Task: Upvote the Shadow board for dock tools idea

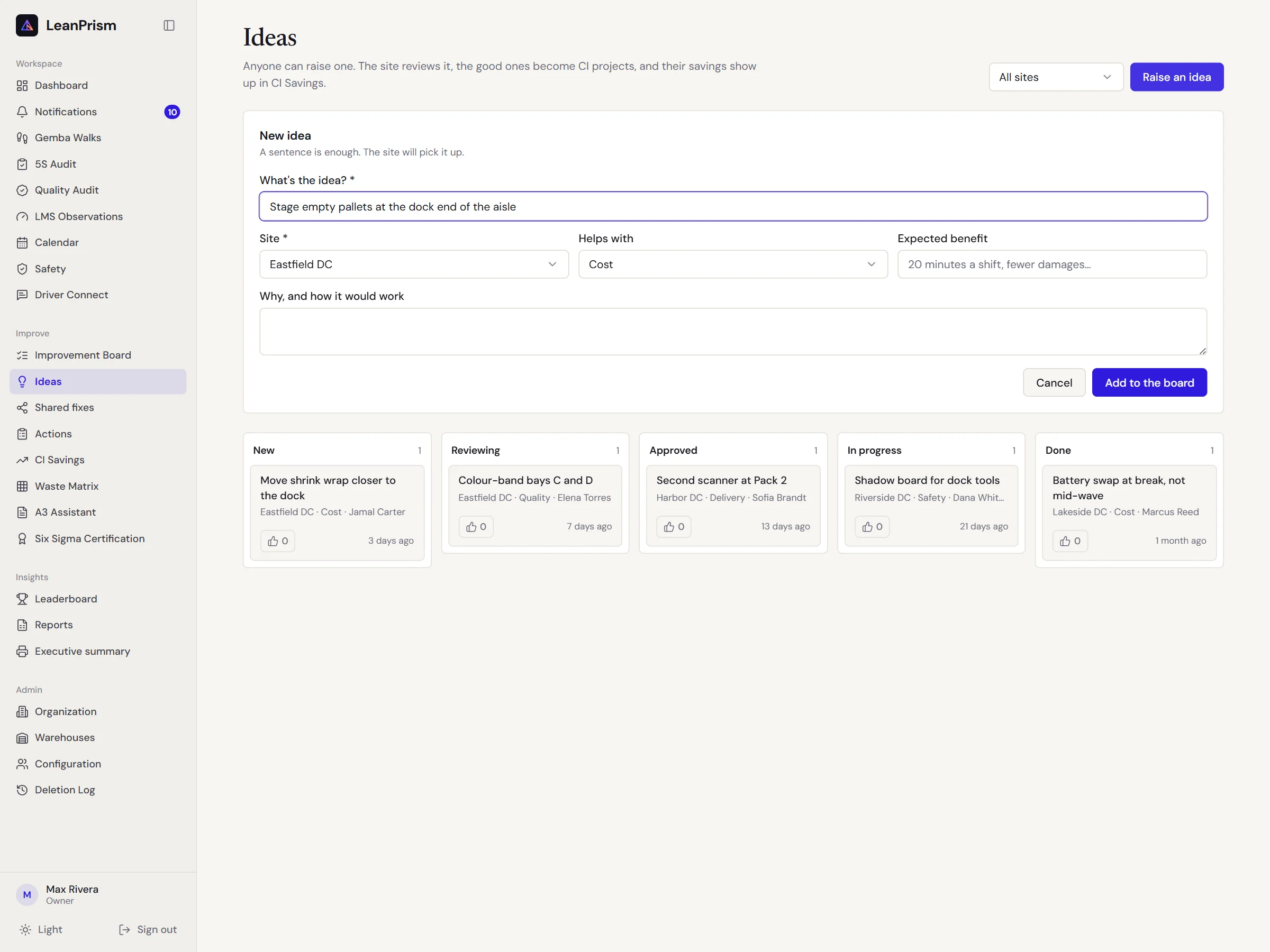Action: point(872,526)
